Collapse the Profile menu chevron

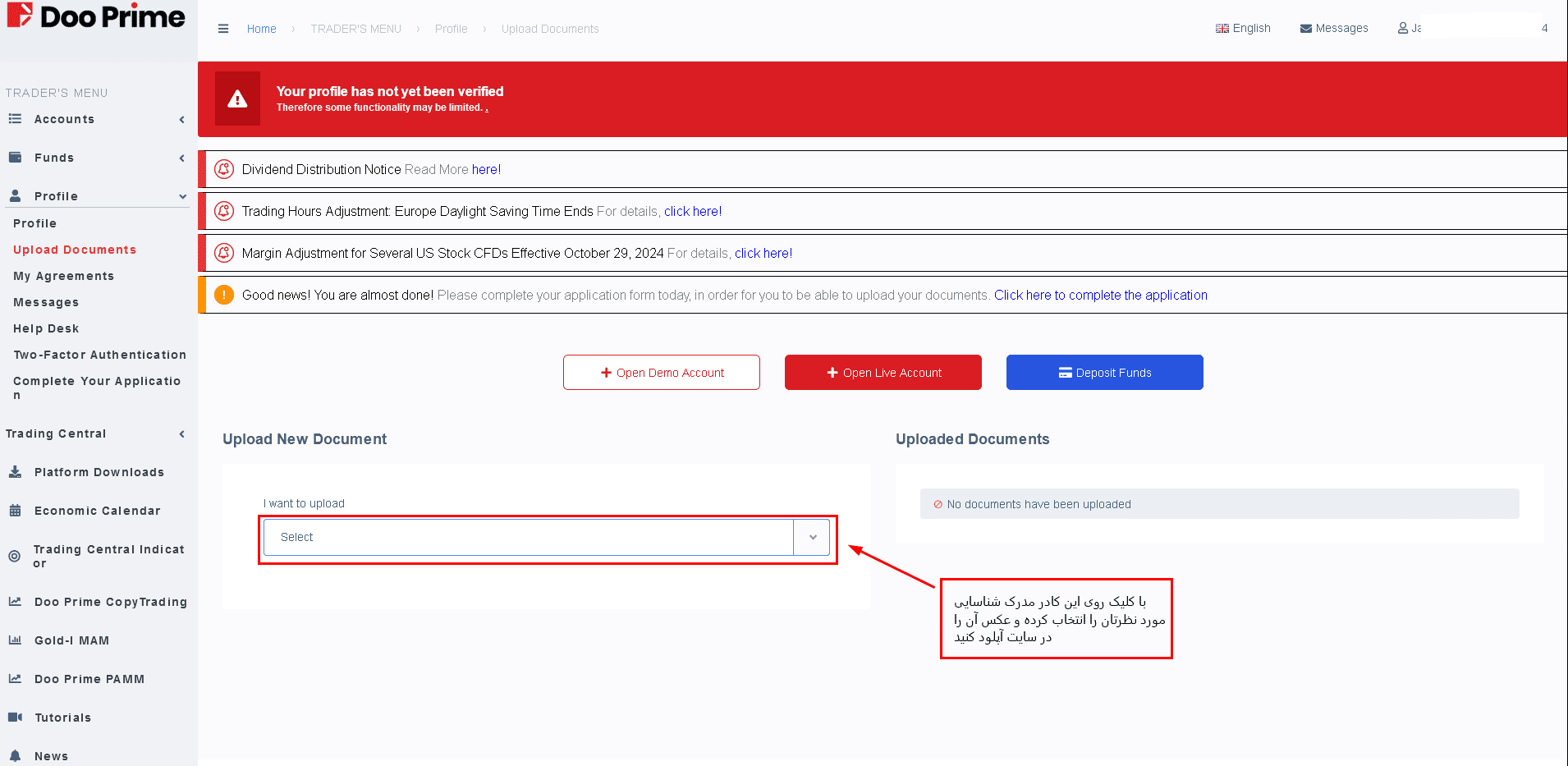coord(182,196)
